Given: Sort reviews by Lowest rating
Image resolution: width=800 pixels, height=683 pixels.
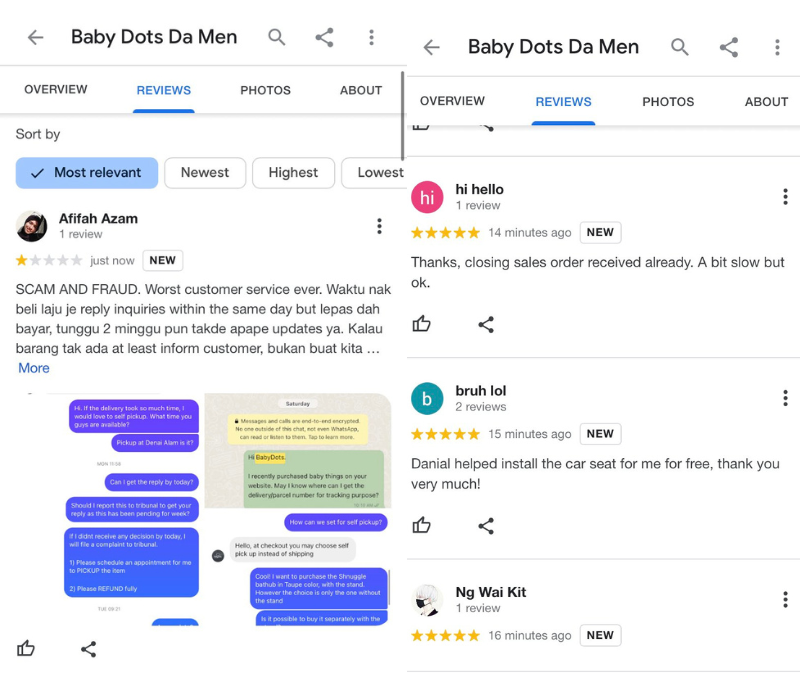Looking at the screenshot, I should point(374,173).
